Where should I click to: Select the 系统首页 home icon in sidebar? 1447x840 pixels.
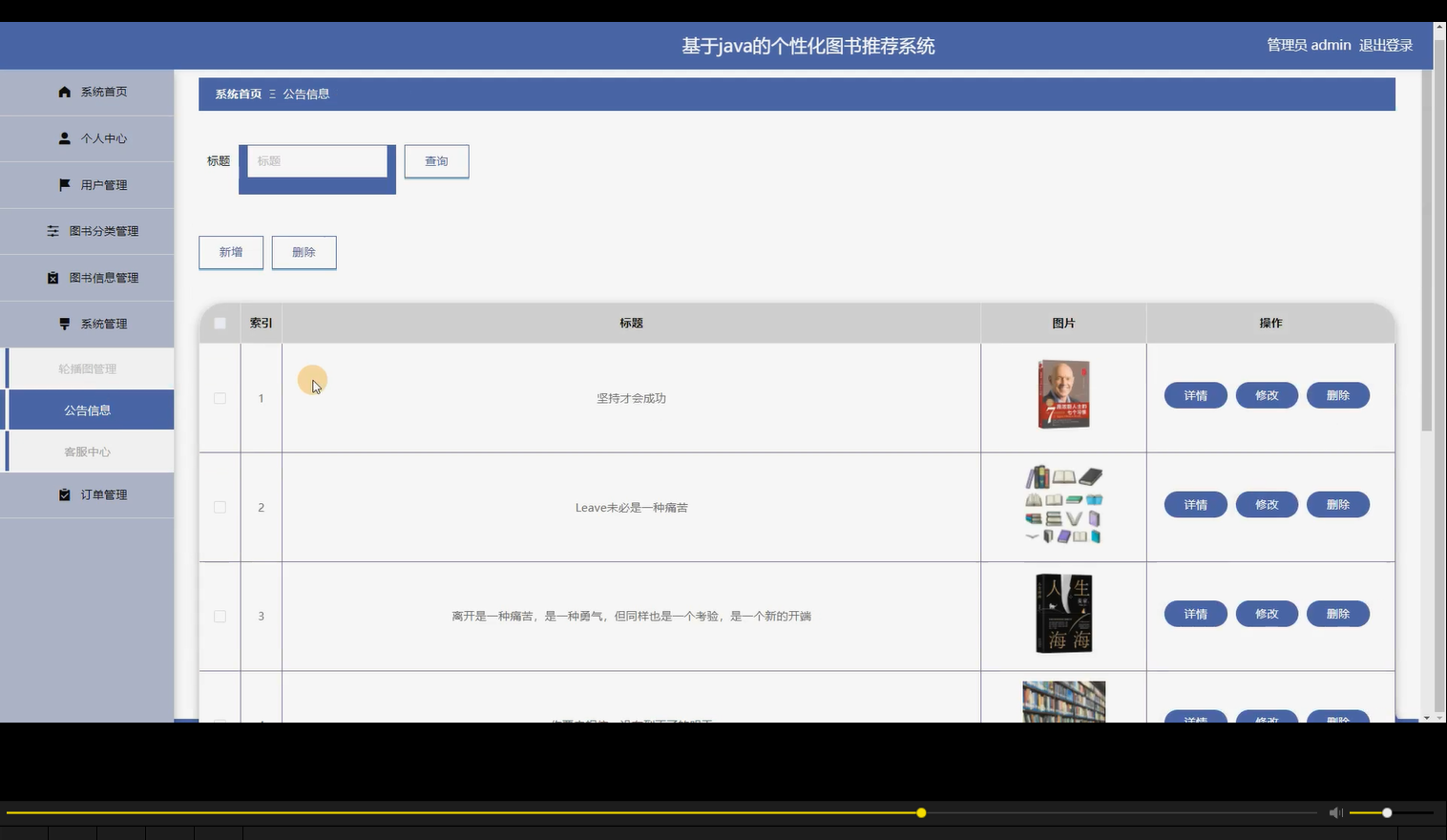click(x=64, y=91)
